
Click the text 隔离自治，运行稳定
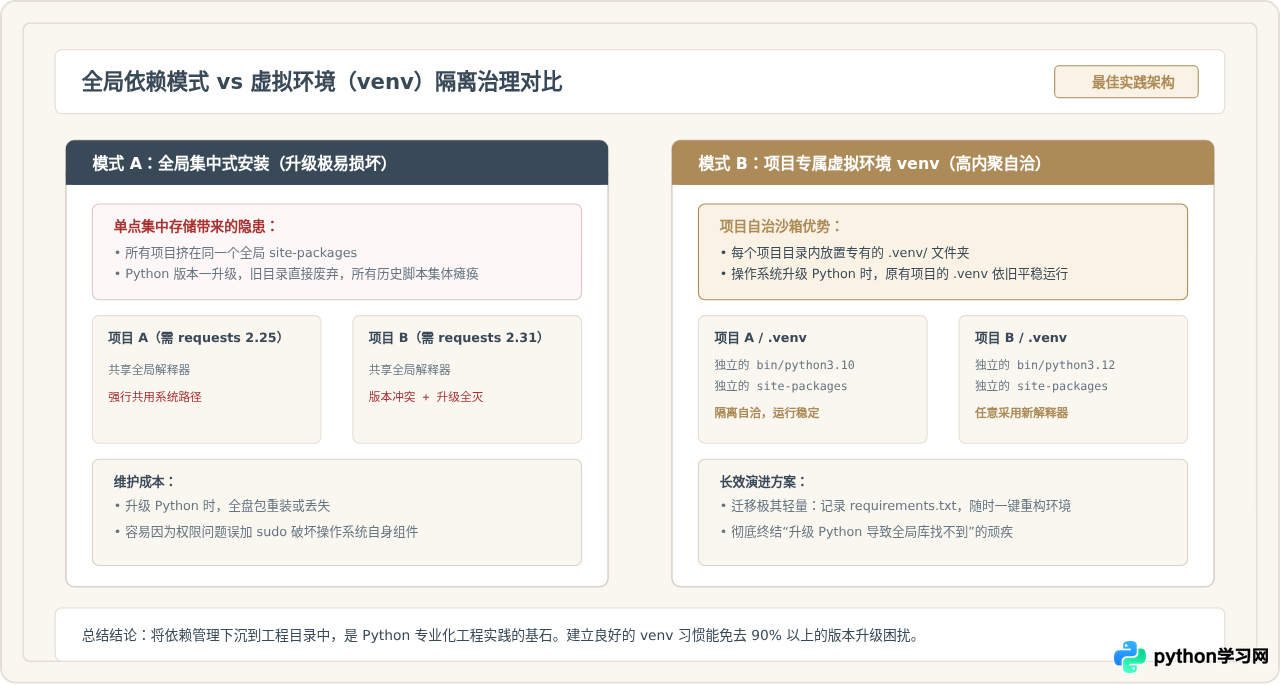[x=767, y=413]
